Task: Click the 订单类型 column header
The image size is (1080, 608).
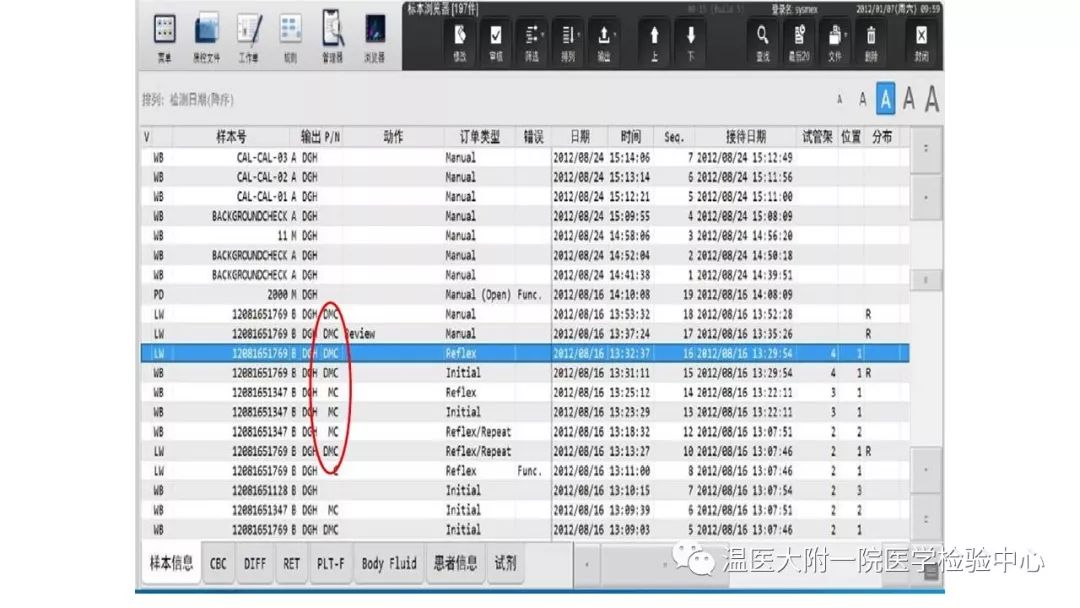Action: 480,137
